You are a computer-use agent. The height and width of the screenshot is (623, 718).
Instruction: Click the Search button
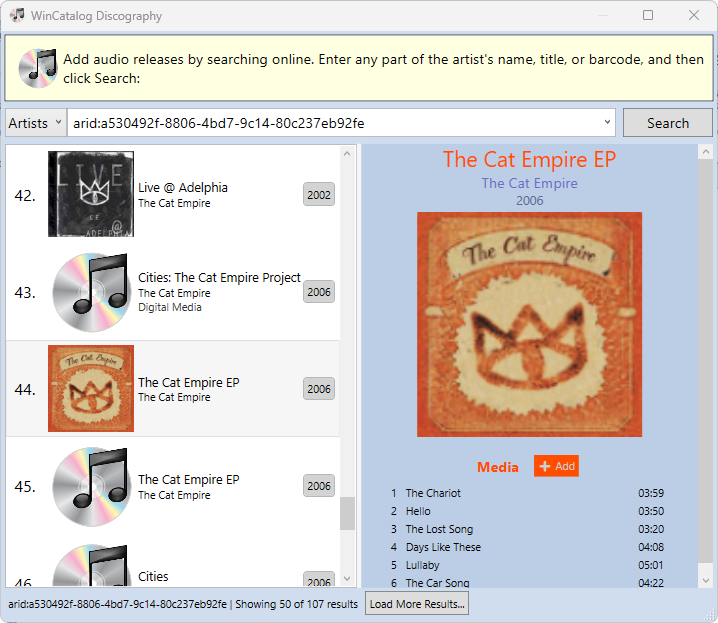coord(668,123)
